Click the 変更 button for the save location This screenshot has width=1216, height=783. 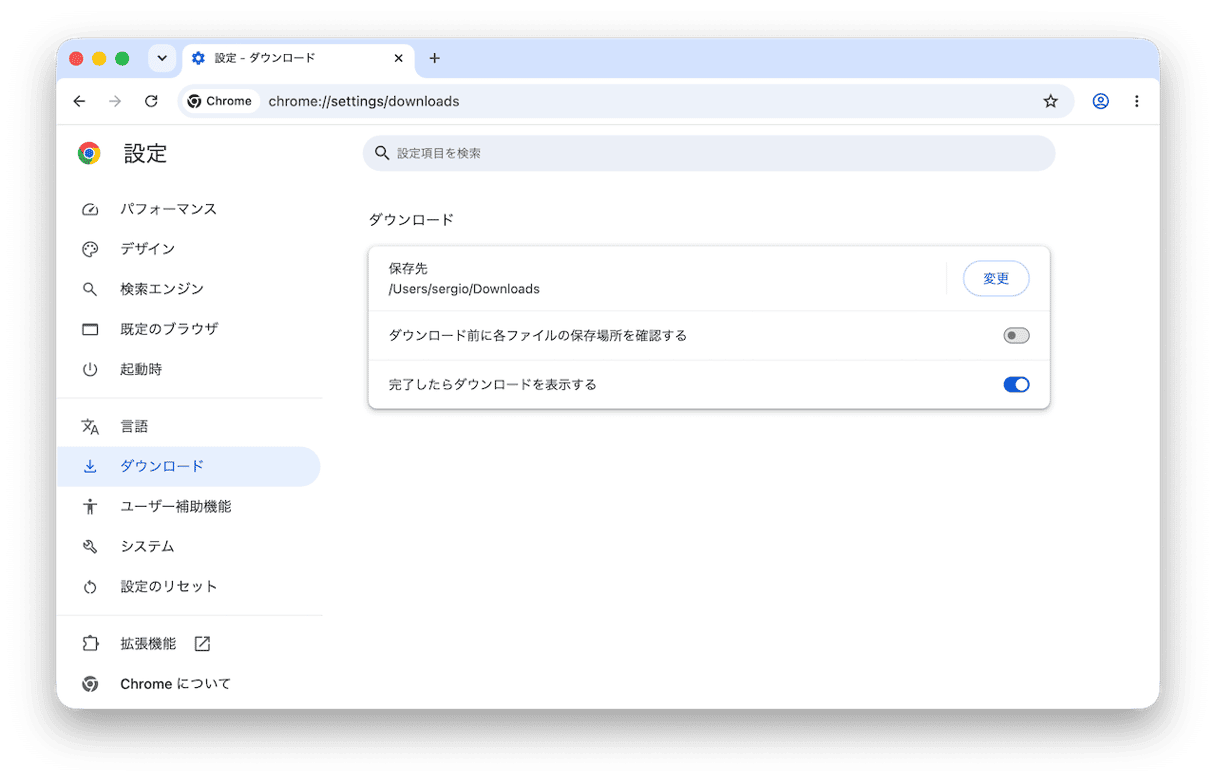point(996,279)
